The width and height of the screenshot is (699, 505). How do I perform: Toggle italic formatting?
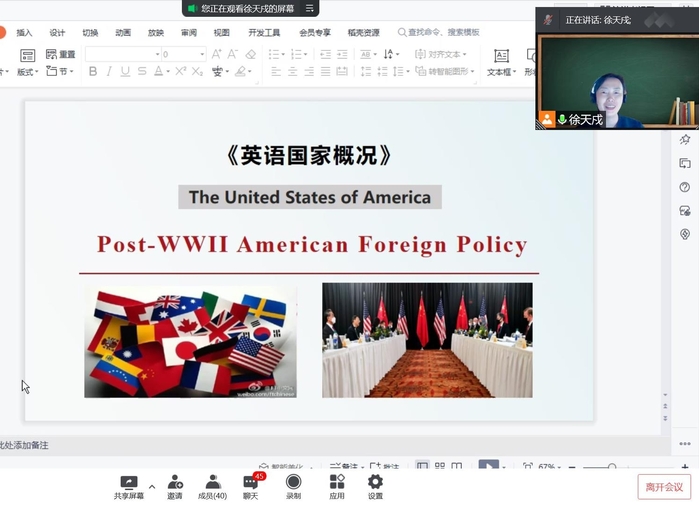coord(109,72)
